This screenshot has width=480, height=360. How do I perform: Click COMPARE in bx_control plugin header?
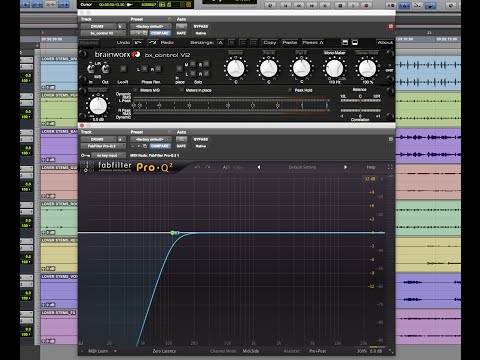[160, 33]
